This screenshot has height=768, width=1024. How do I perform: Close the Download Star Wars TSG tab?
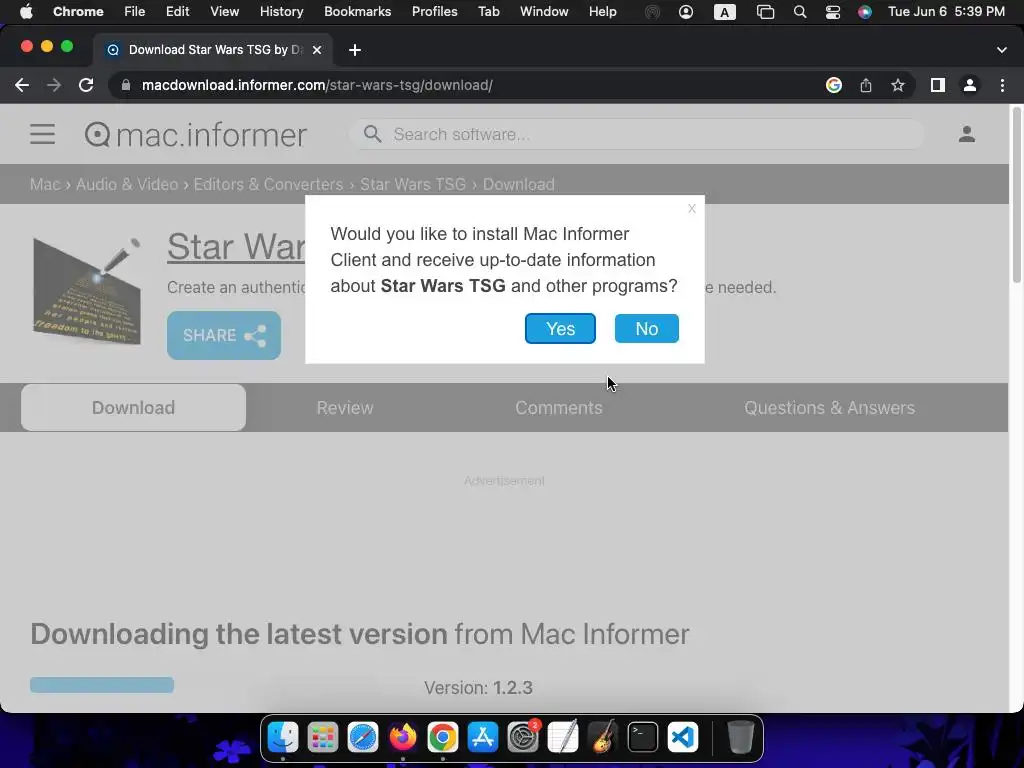(x=317, y=50)
